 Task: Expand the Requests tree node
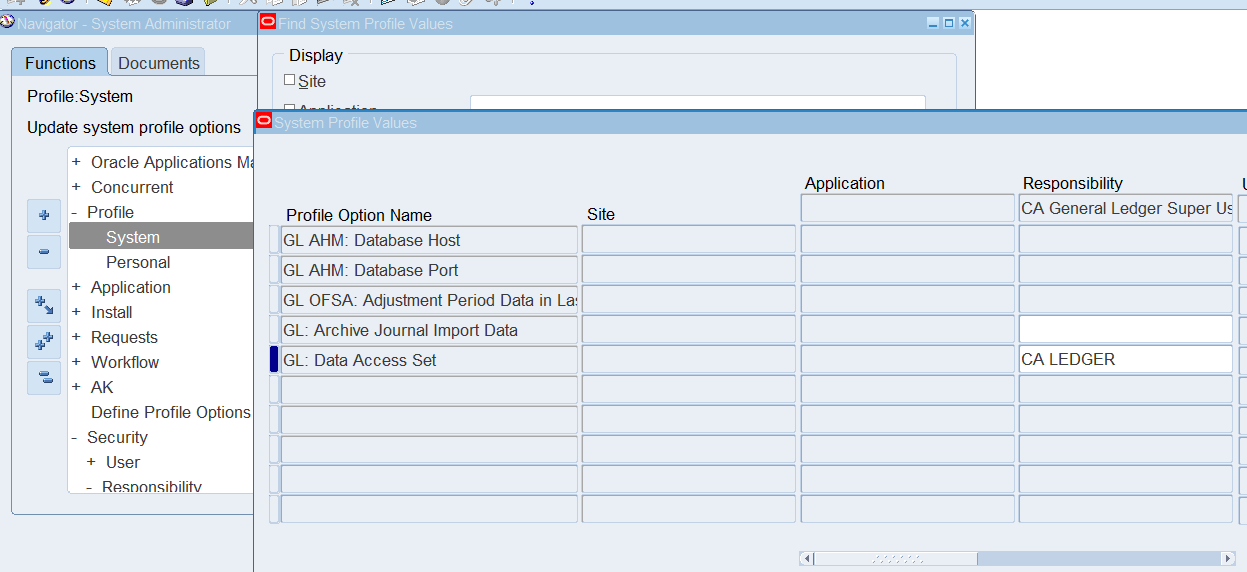tap(76, 337)
